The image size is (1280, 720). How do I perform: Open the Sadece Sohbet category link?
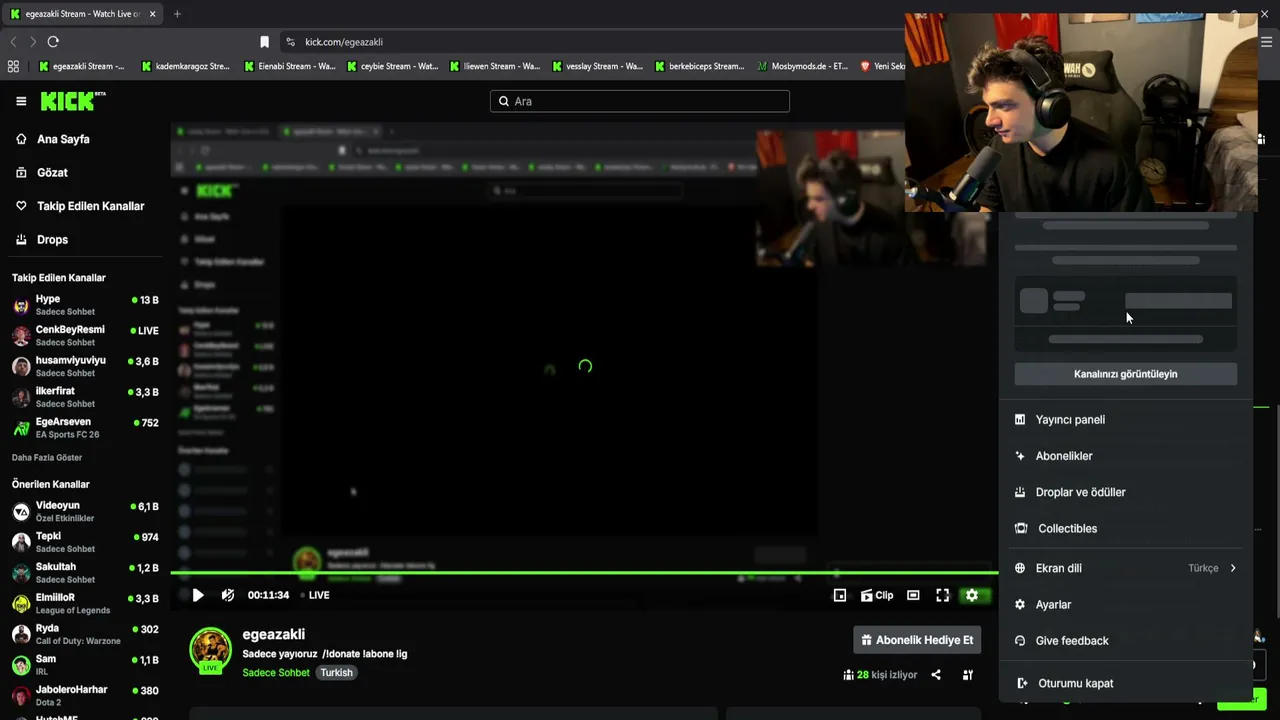click(x=276, y=673)
